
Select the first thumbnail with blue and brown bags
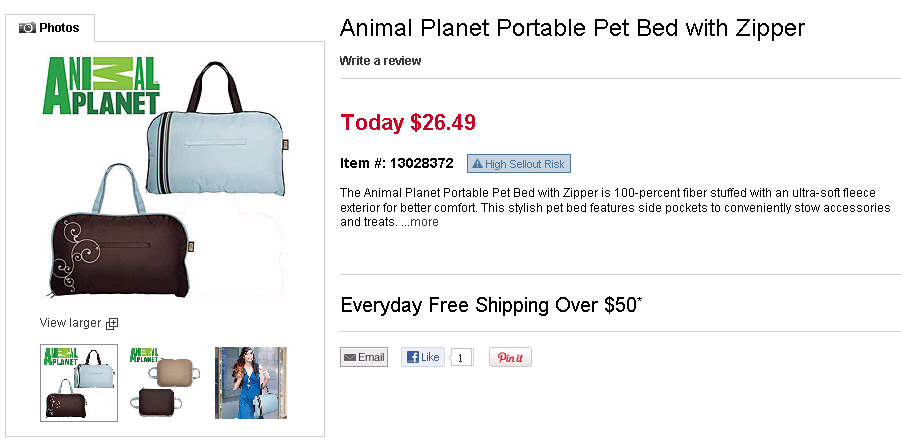click(x=78, y=382)
